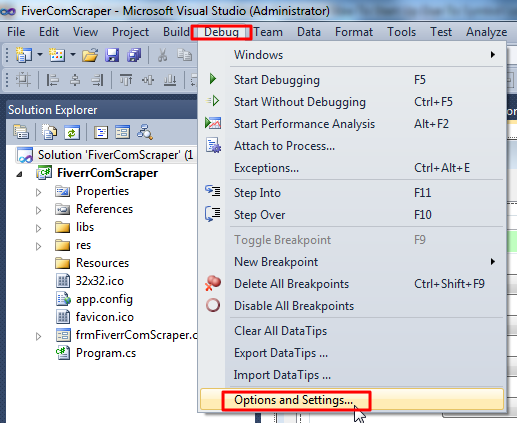
Task: Click the Align Middles layout icon
Action: click(x=148, y=80)
